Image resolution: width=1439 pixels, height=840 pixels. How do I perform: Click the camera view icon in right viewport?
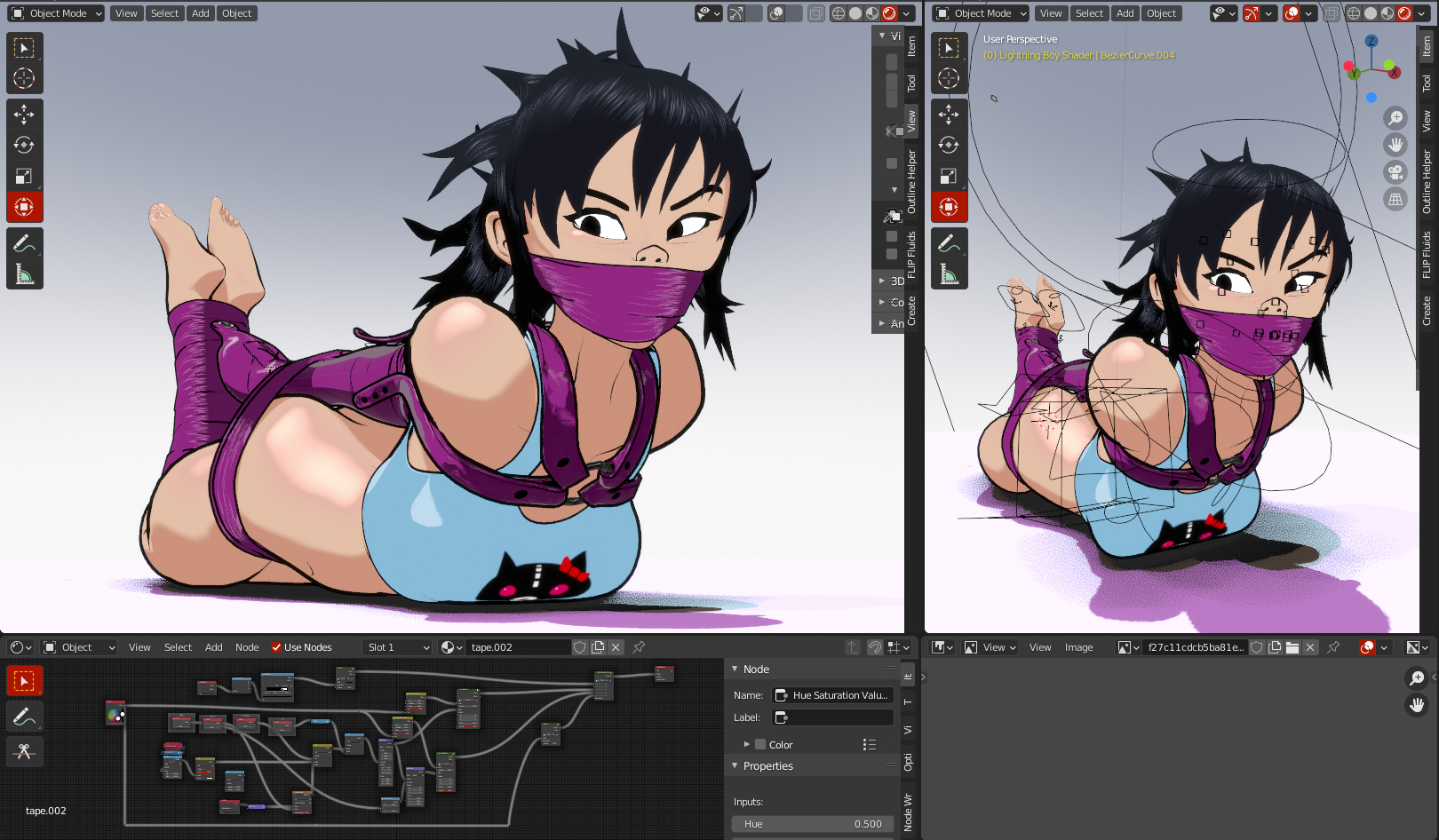coord(1395,172)
